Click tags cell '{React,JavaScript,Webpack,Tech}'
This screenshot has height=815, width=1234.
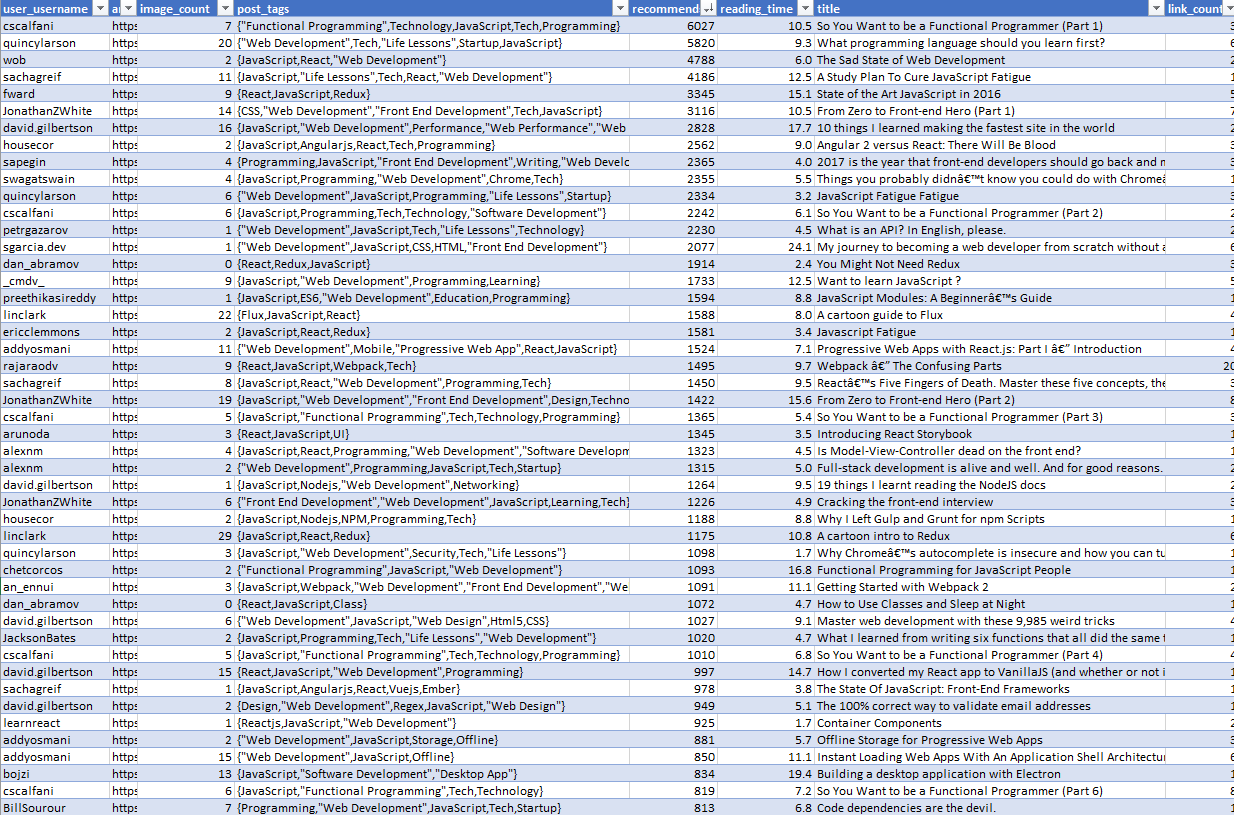pos(327,366)
